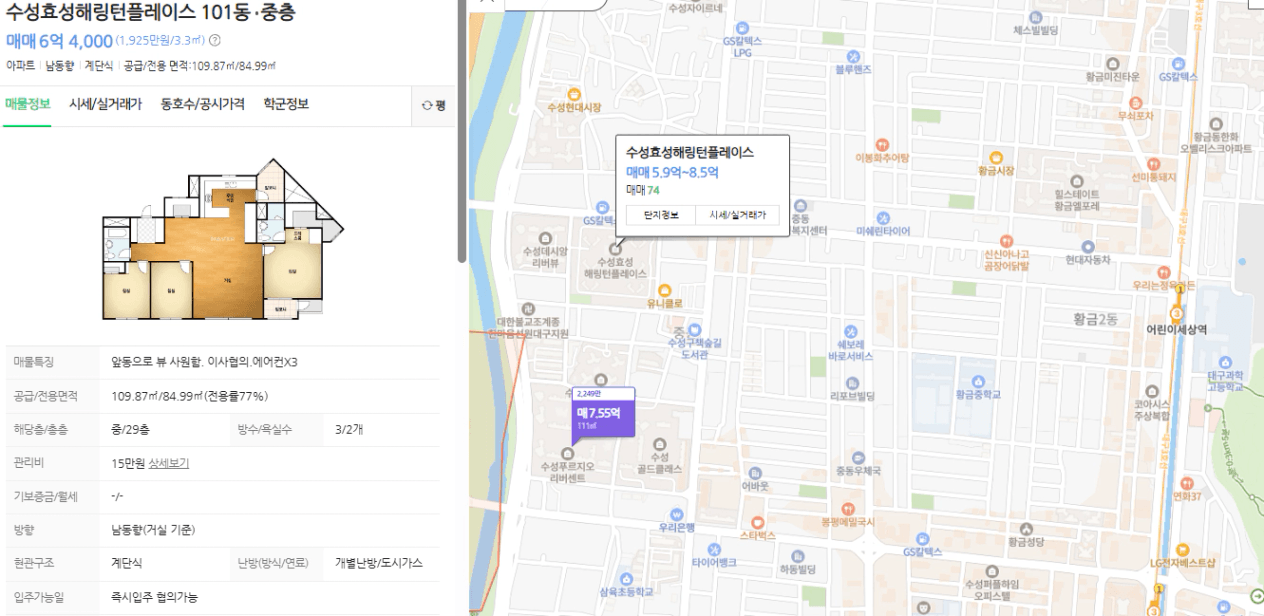This screenshot has width=1264, height=616.
Task: Open the 관리비 상세보기 link
Action: [169, 463]
